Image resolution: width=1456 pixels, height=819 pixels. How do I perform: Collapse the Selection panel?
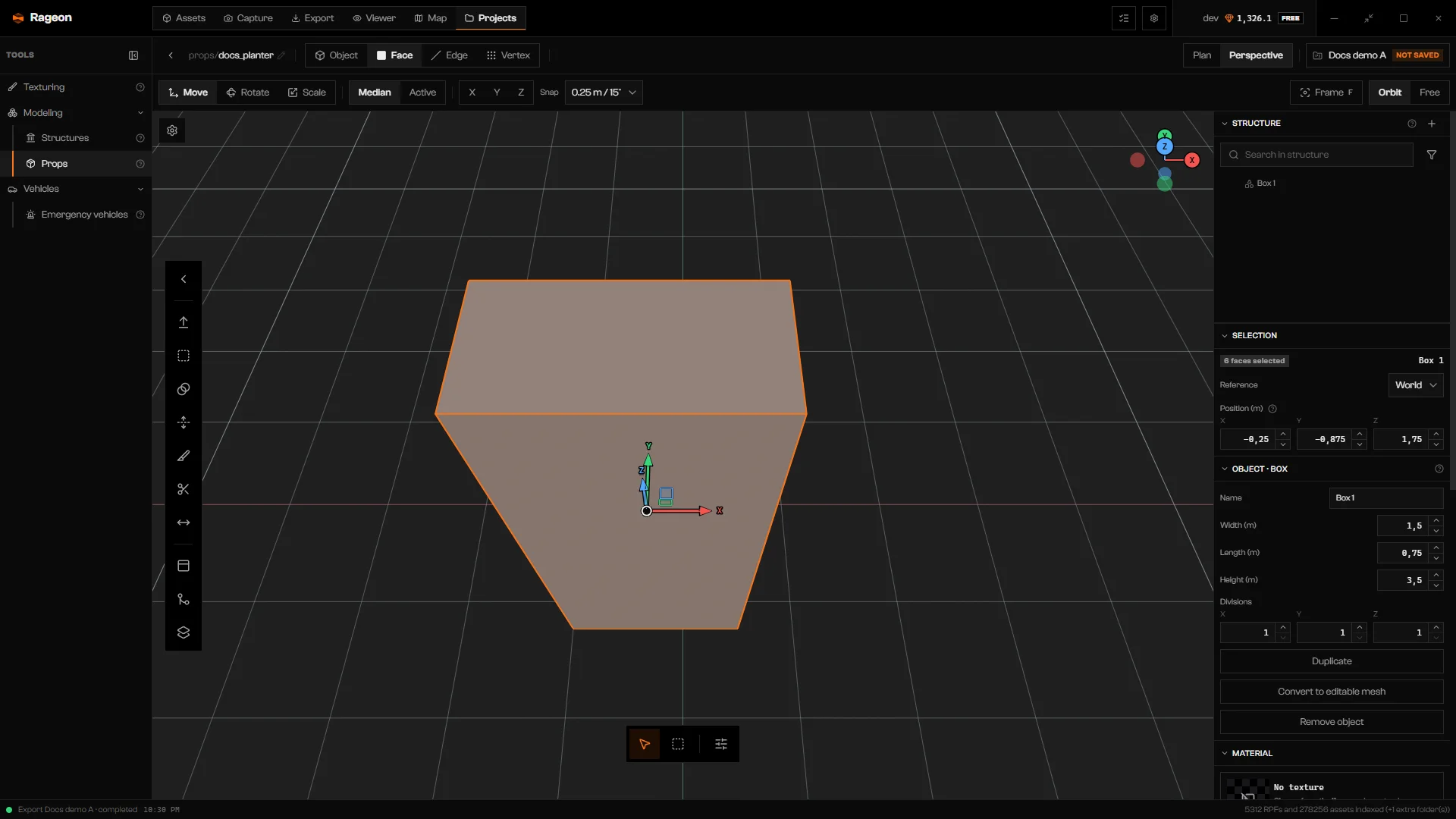tap(1225, 335)
